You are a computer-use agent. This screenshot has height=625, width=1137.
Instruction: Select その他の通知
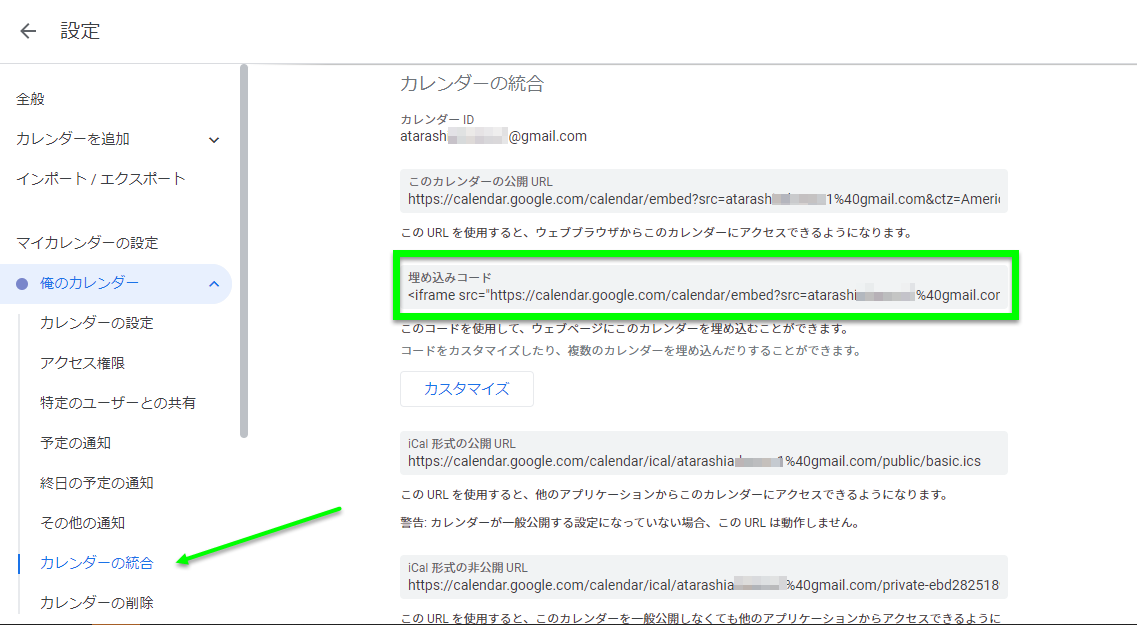pyautogui.click(x=83, y=523)
